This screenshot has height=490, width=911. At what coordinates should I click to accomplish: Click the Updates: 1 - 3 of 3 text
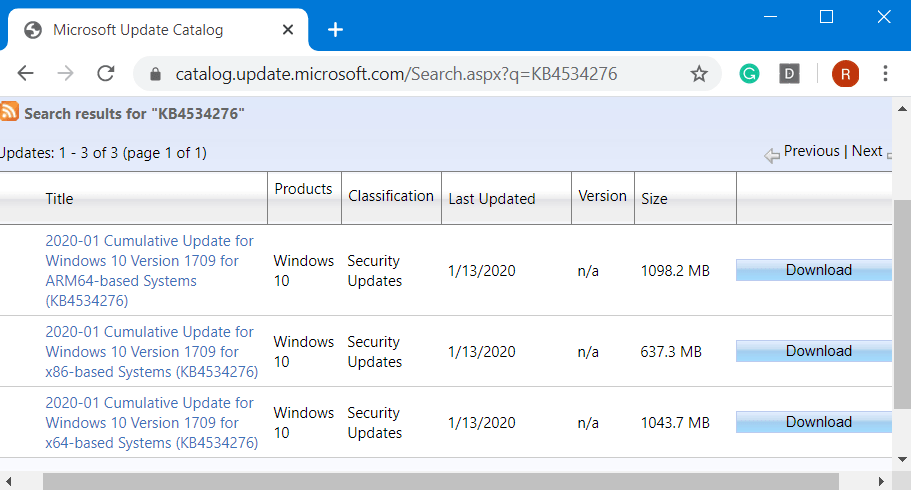(x=103, y=153)
